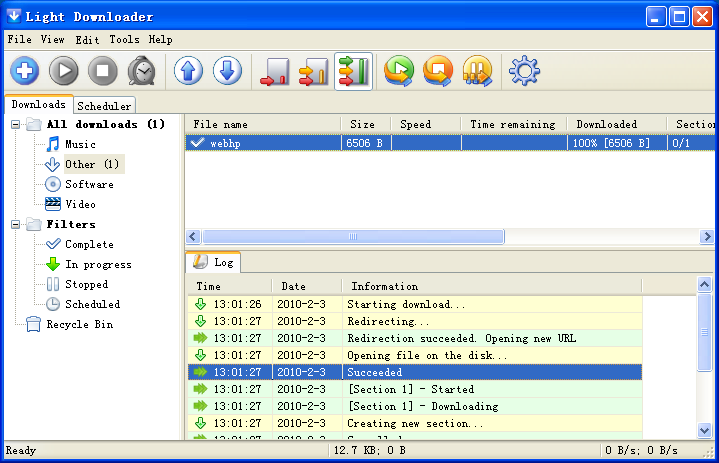Click the Light Downloader title bar icon

(14, 17)
